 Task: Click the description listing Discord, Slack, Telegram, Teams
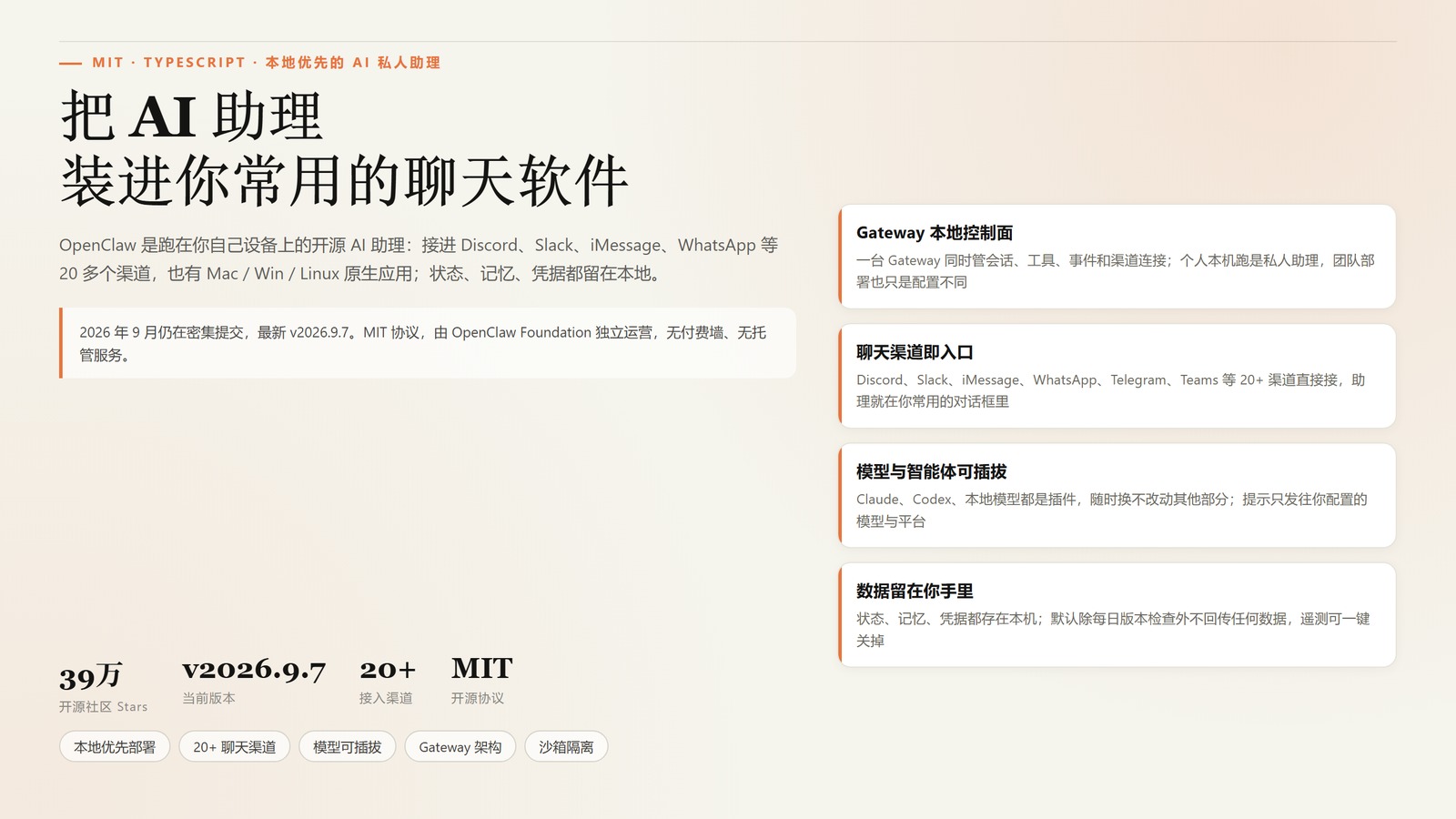tap(1111, 390)
